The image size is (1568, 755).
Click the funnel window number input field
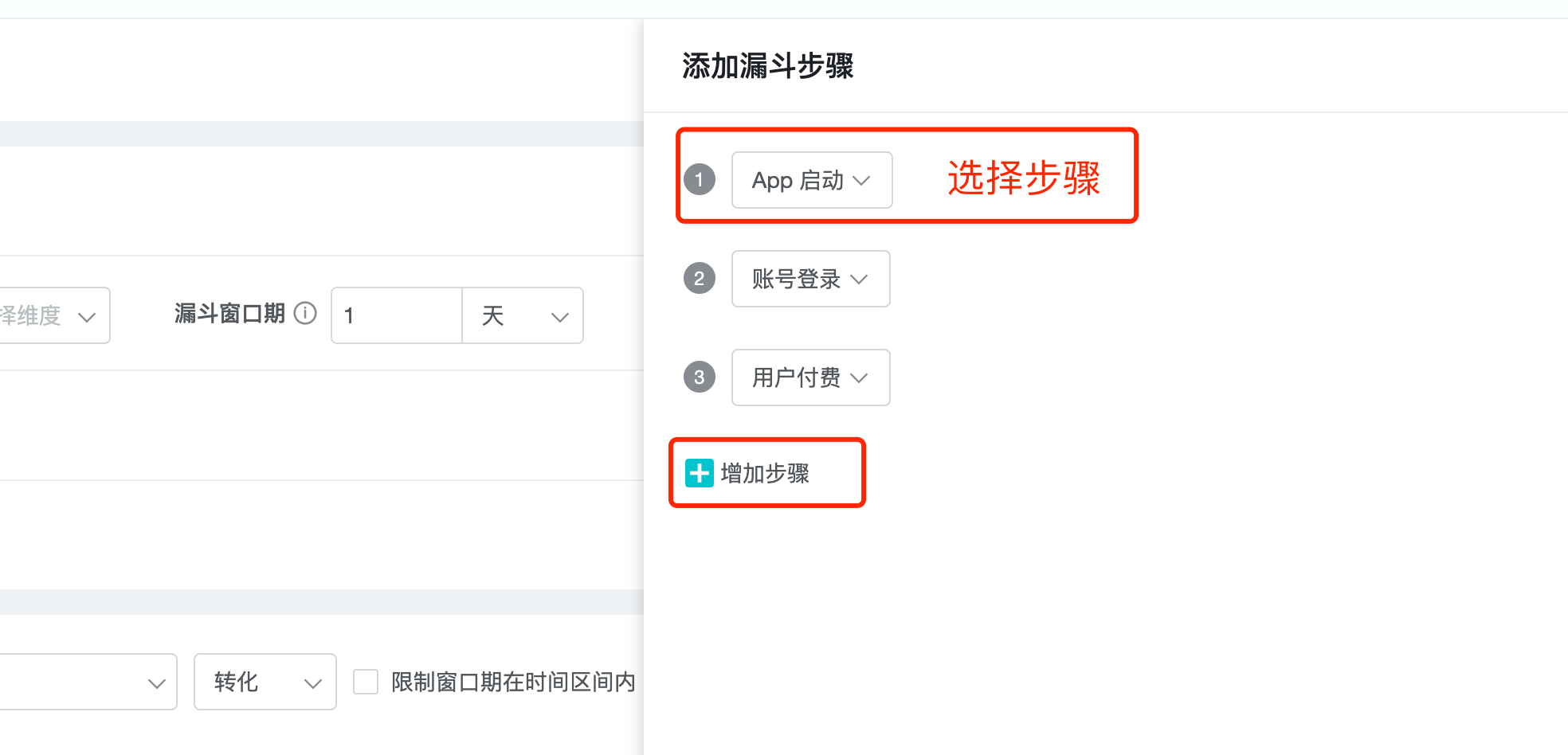point(397,315)
